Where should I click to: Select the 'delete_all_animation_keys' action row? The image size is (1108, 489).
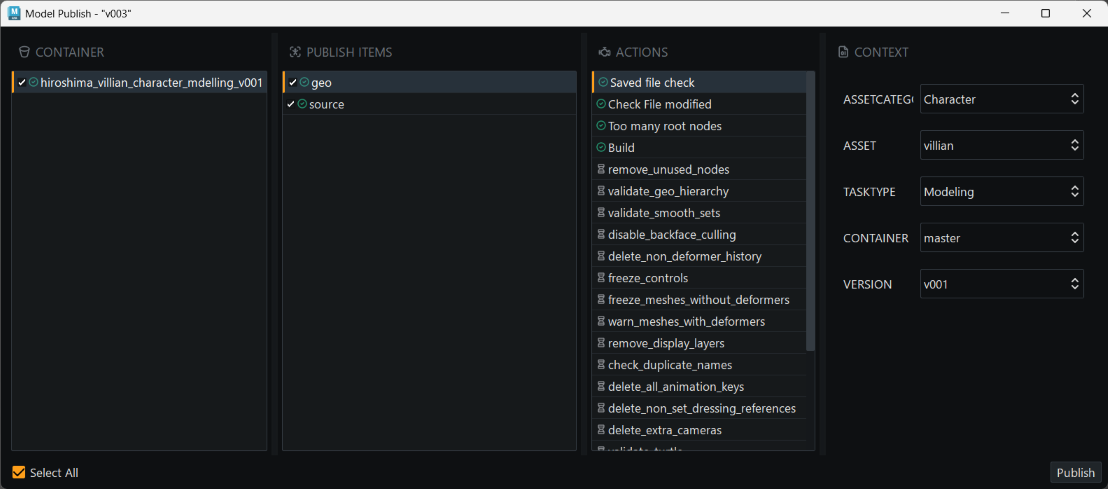pos(699,387)
